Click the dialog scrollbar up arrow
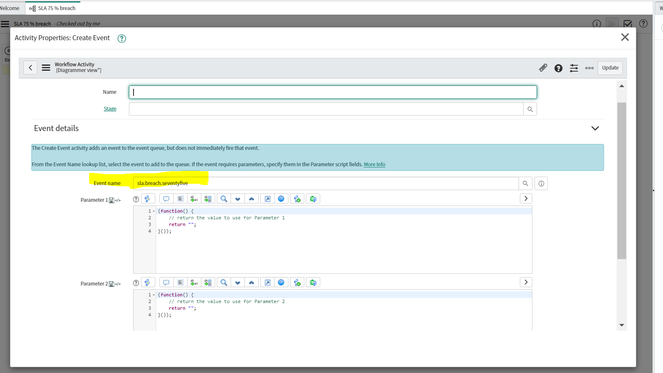This screenshot has height=373, width=663. tap(622, 86)
